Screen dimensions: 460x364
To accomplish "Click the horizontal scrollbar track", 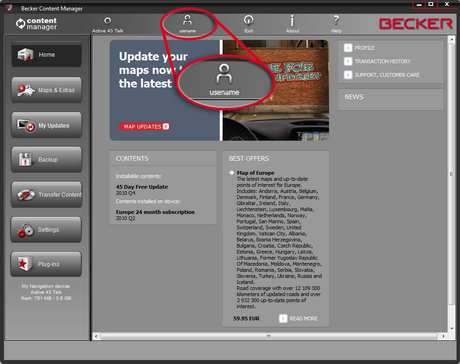I will click(269, 336).
